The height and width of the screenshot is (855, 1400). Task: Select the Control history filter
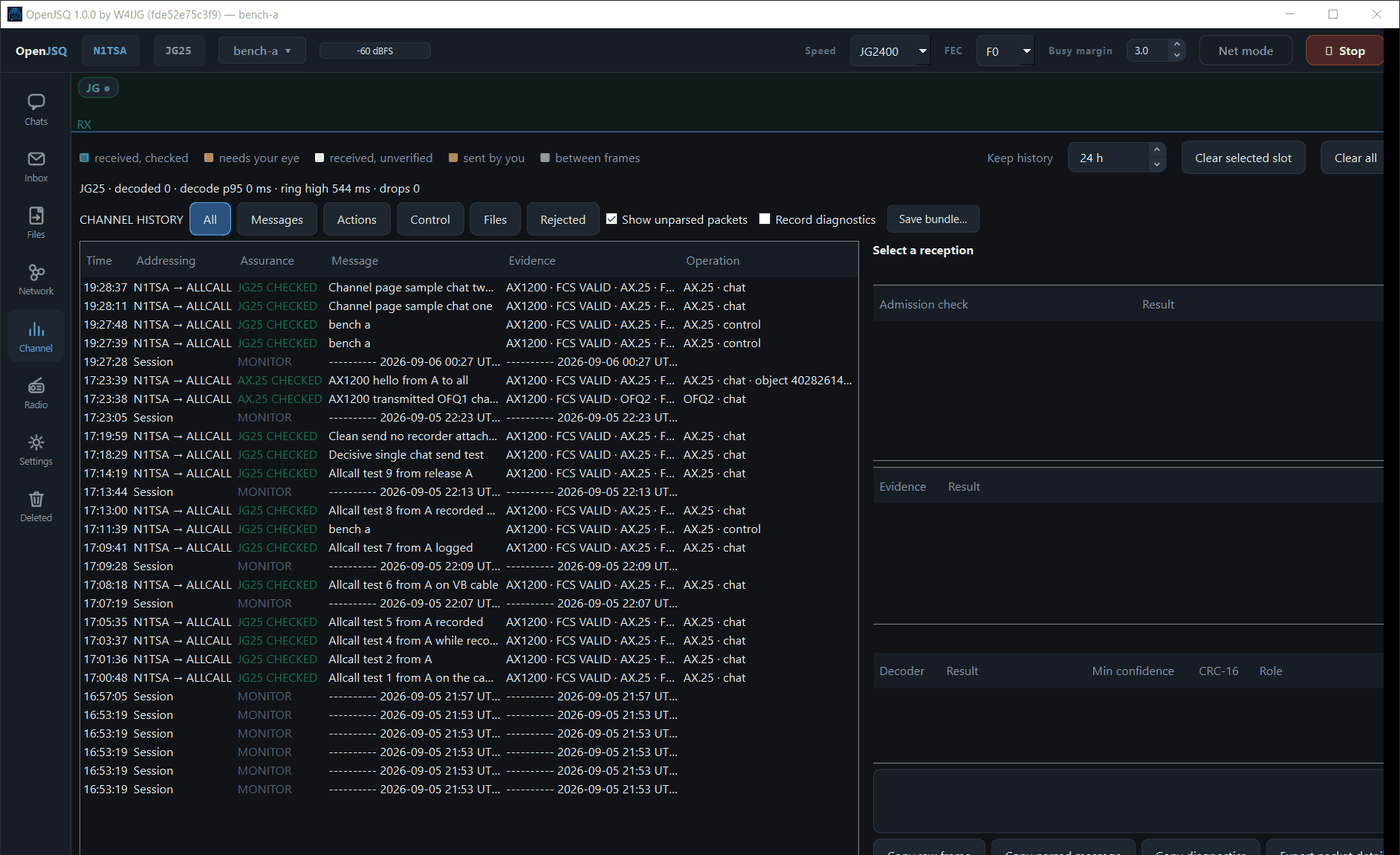click(x=430, y=219)
